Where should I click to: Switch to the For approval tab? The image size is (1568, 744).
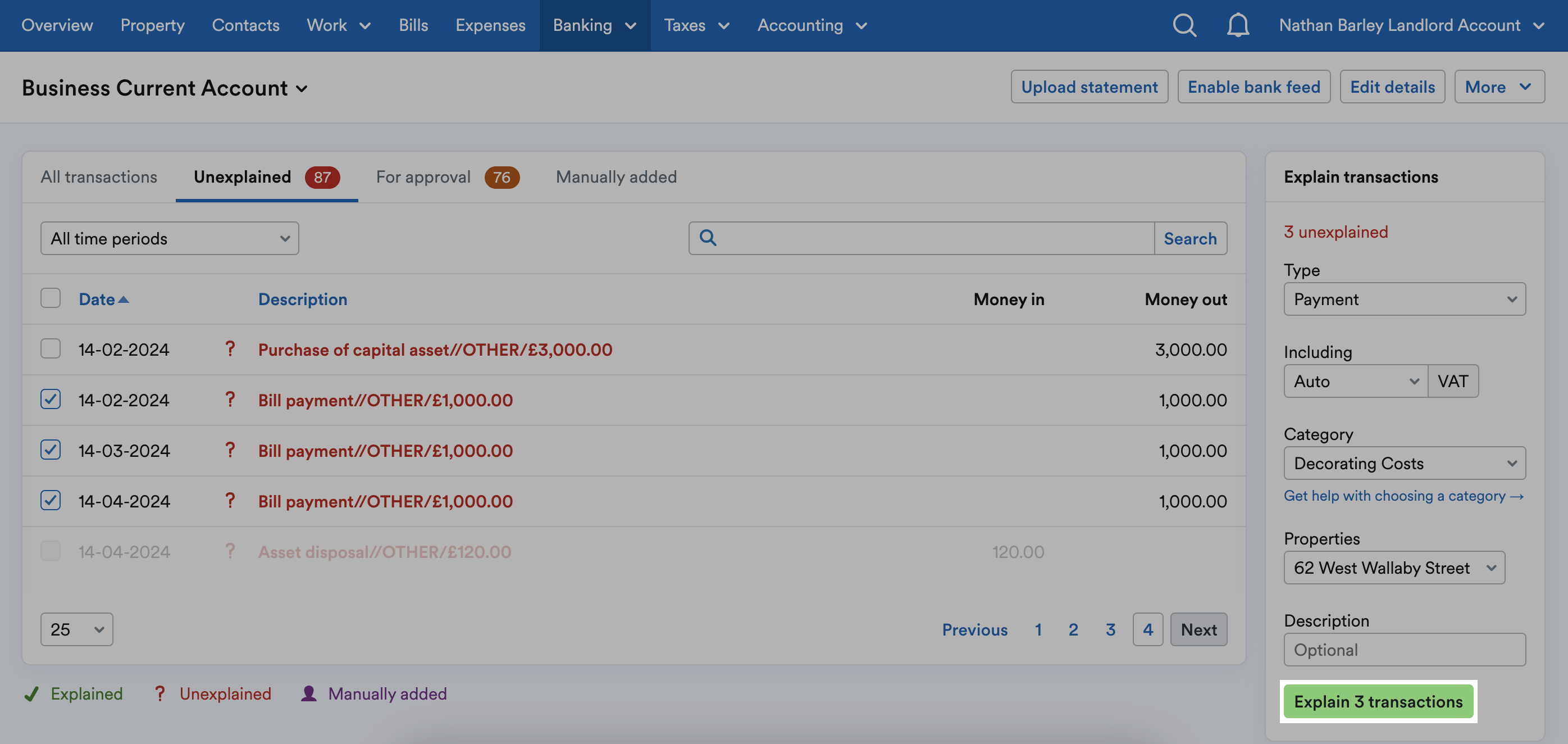(448, 176)
